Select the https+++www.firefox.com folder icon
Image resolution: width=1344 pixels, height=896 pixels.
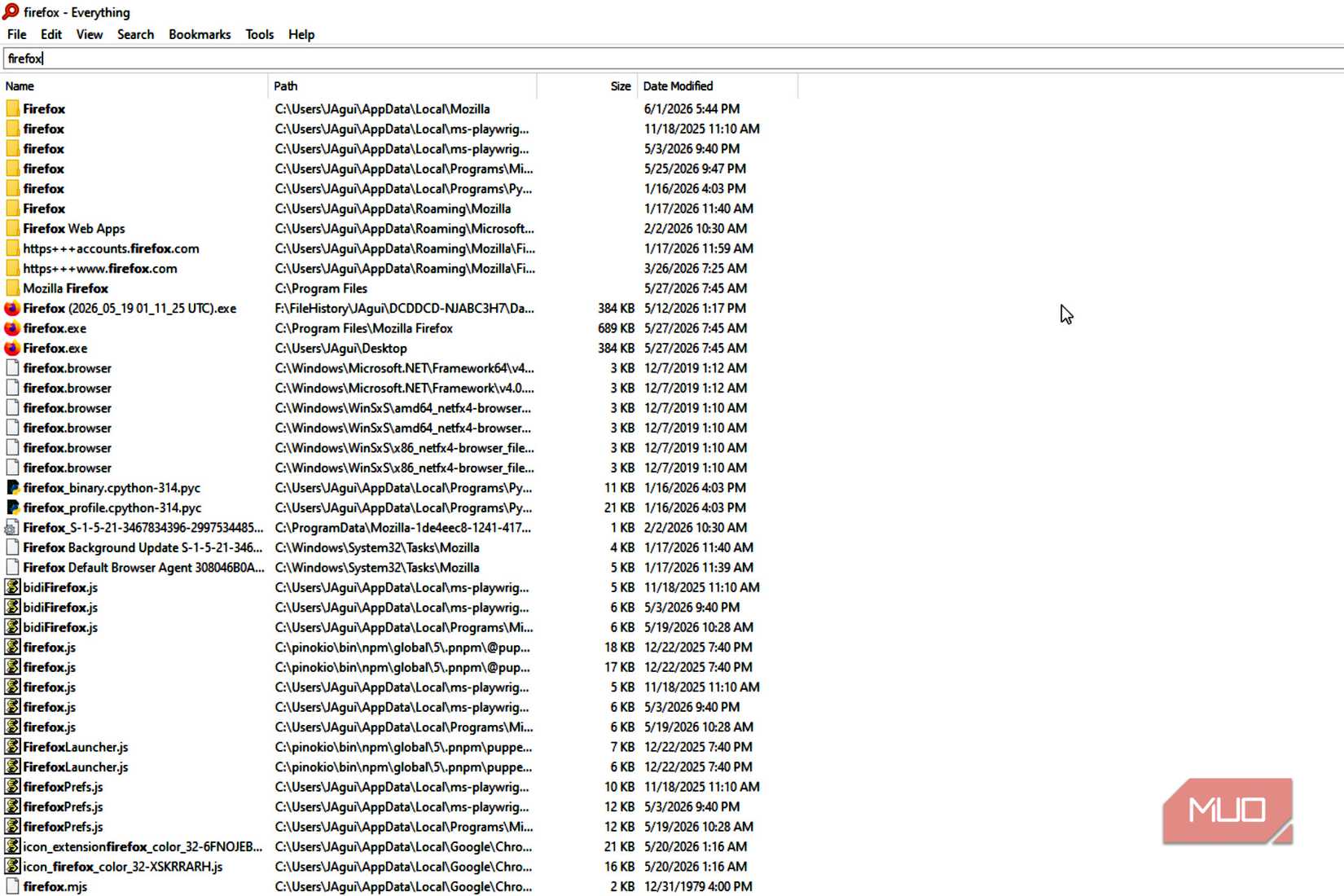pos(12,268)
